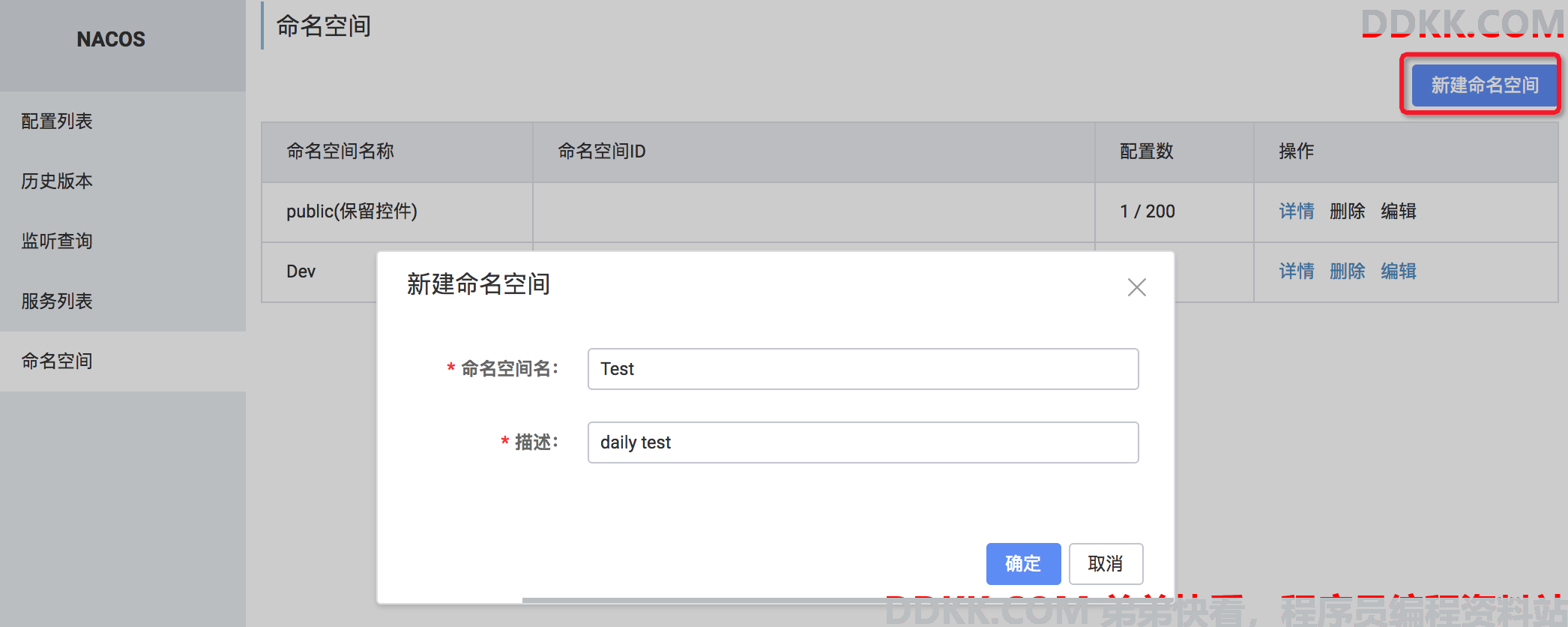The width and height of the screenshot is (1568, 627).
Task: Click the 取消 cancel button
Action: coord(1106,563)
